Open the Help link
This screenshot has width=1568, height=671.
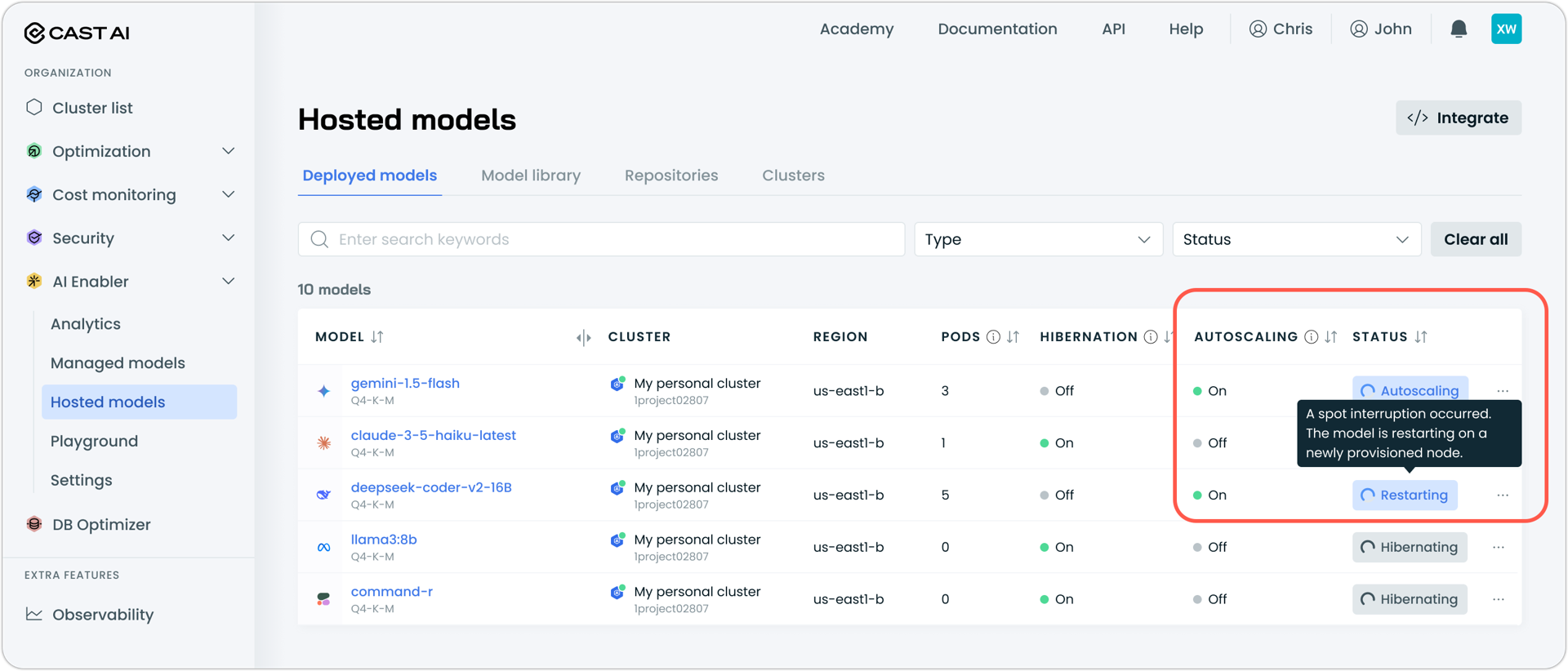(1186, 29)
